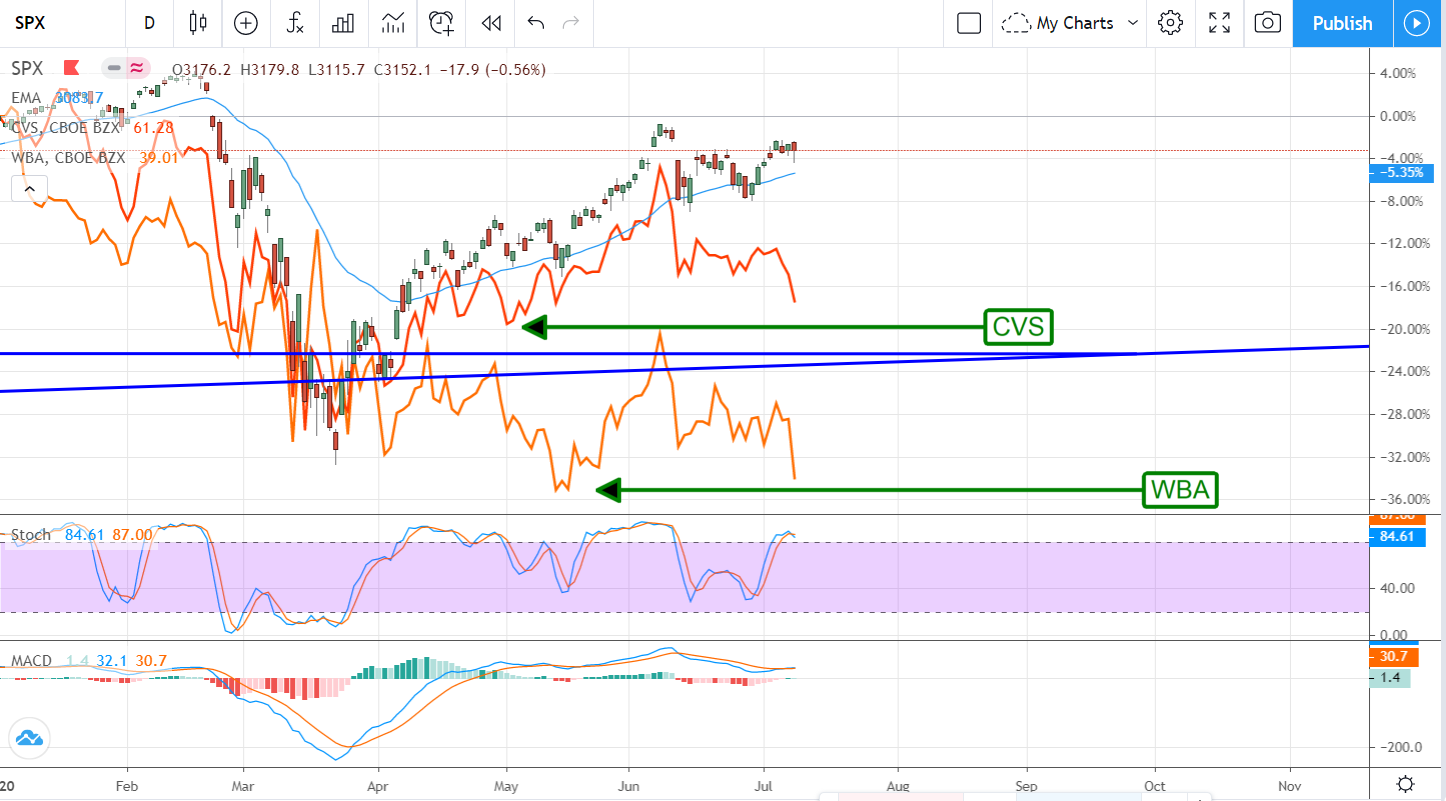Open the D time interval selector
The image size is (1446, 801).
click(149, 23)
